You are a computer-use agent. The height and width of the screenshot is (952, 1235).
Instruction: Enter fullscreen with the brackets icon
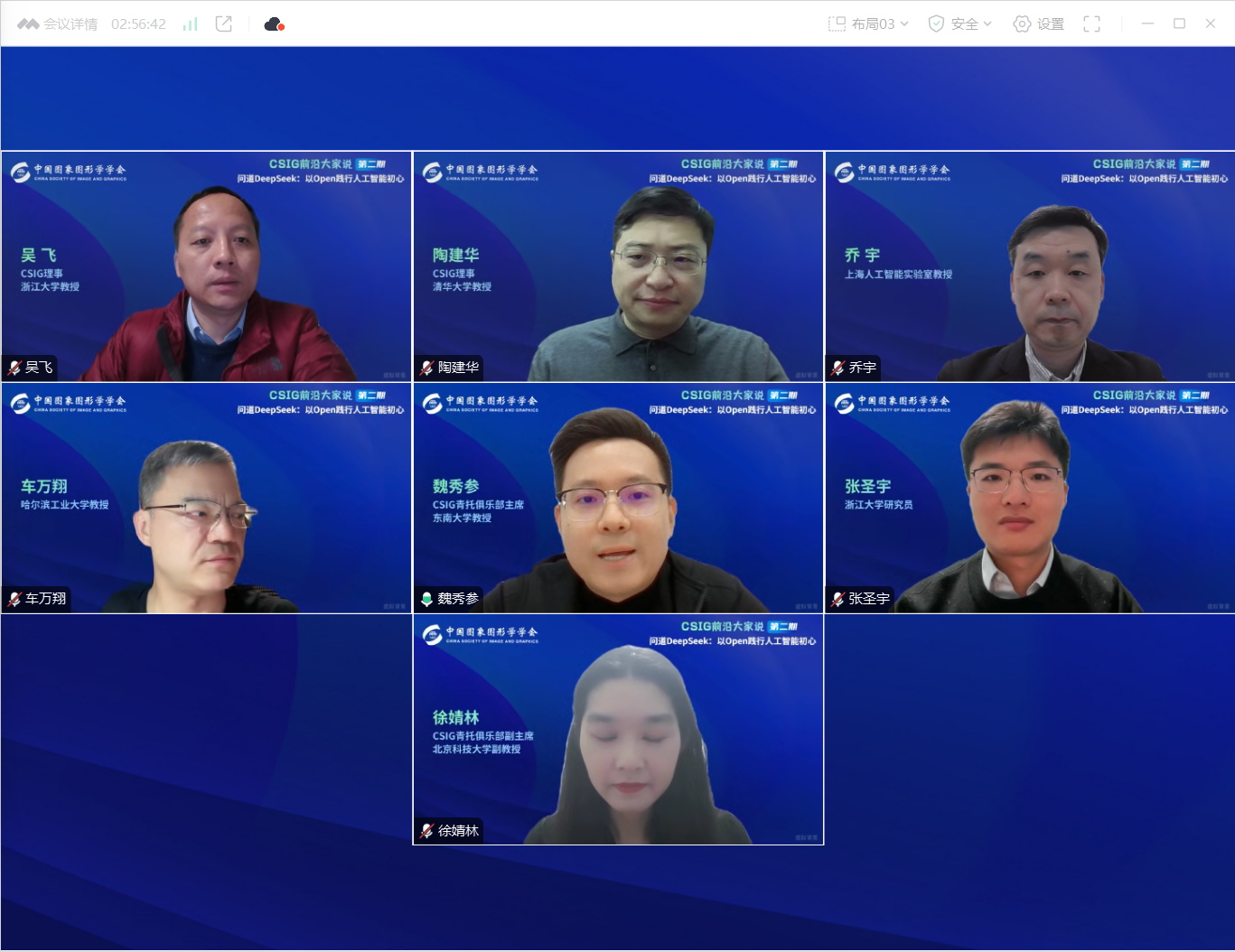1091,24
